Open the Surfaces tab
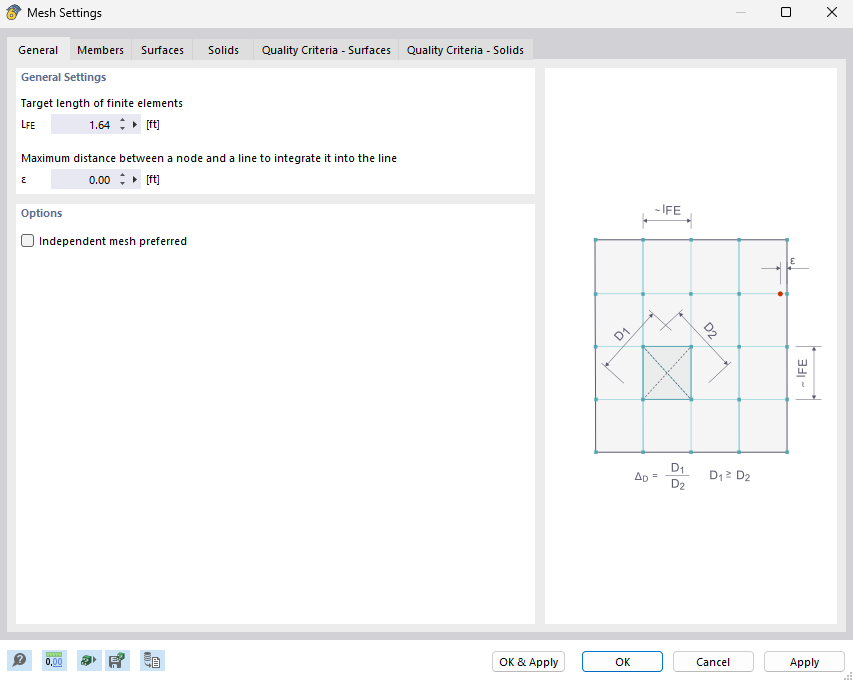 click(x=161, y=49)
